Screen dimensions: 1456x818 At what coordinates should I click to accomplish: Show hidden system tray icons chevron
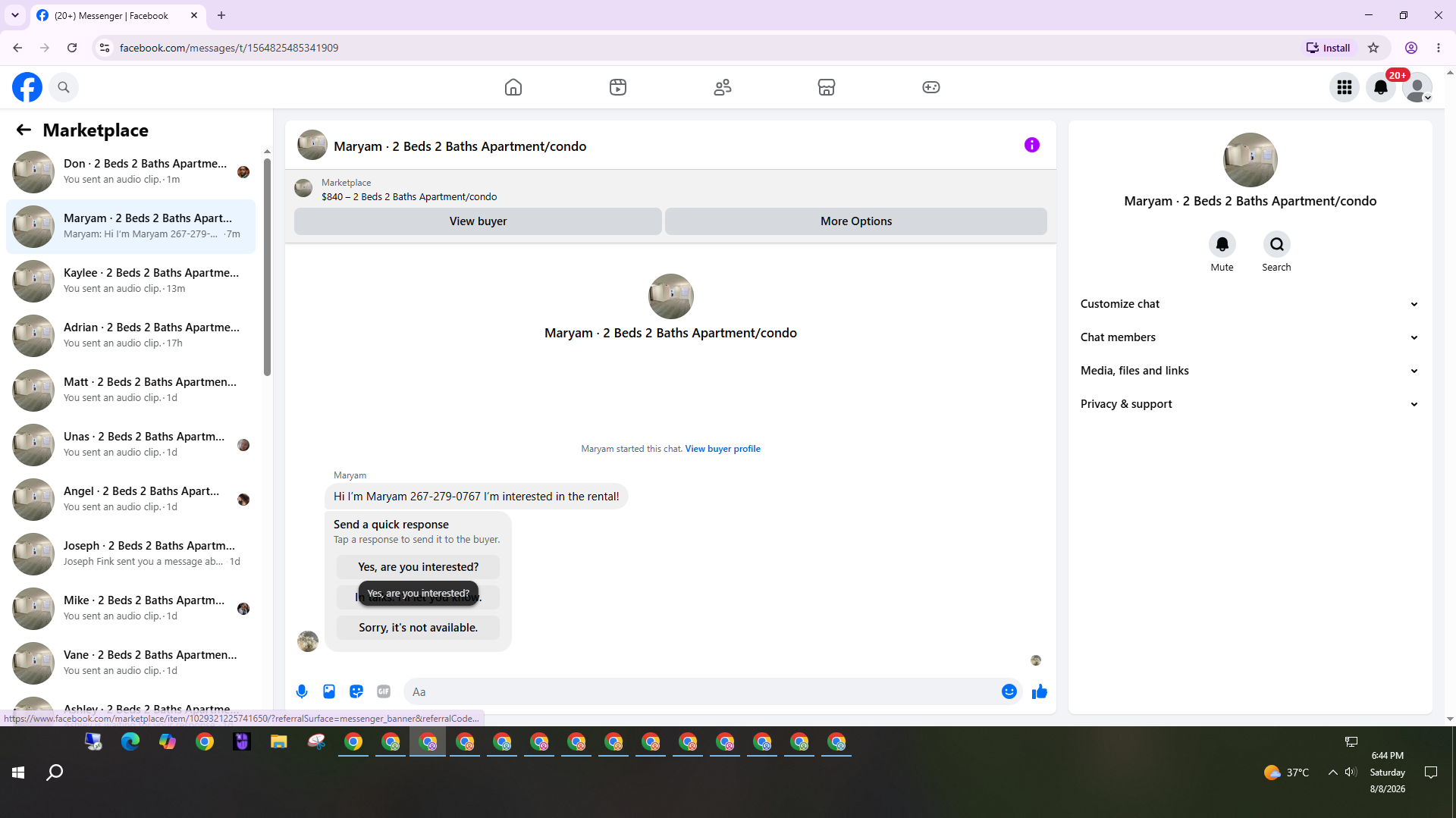coord(1332,773)
